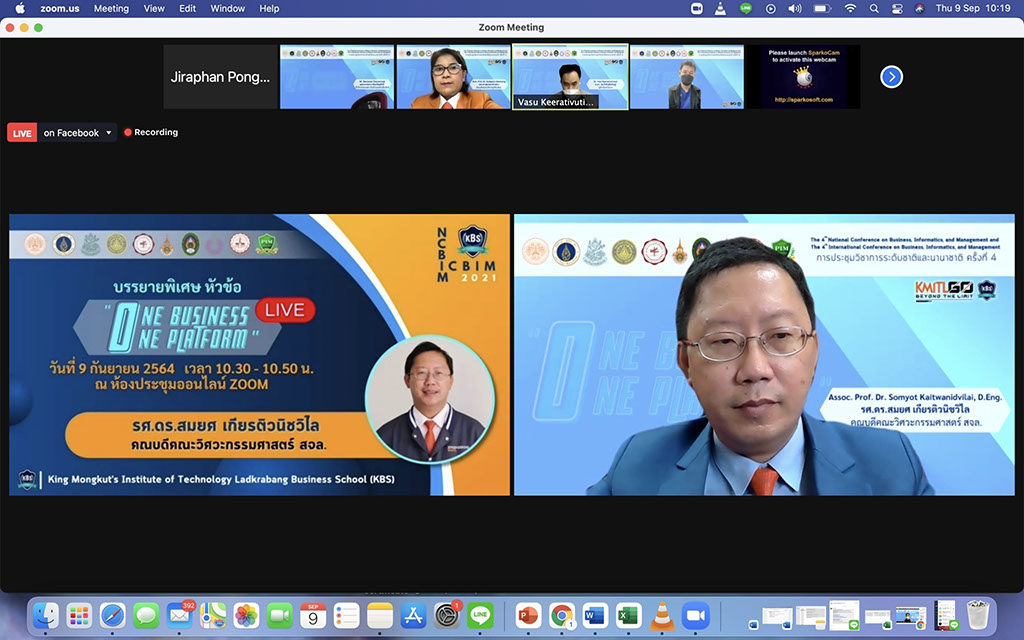Viewport: 1024px width, 640px height.
Task: Open Finder from the Dock
Action: 46,616
